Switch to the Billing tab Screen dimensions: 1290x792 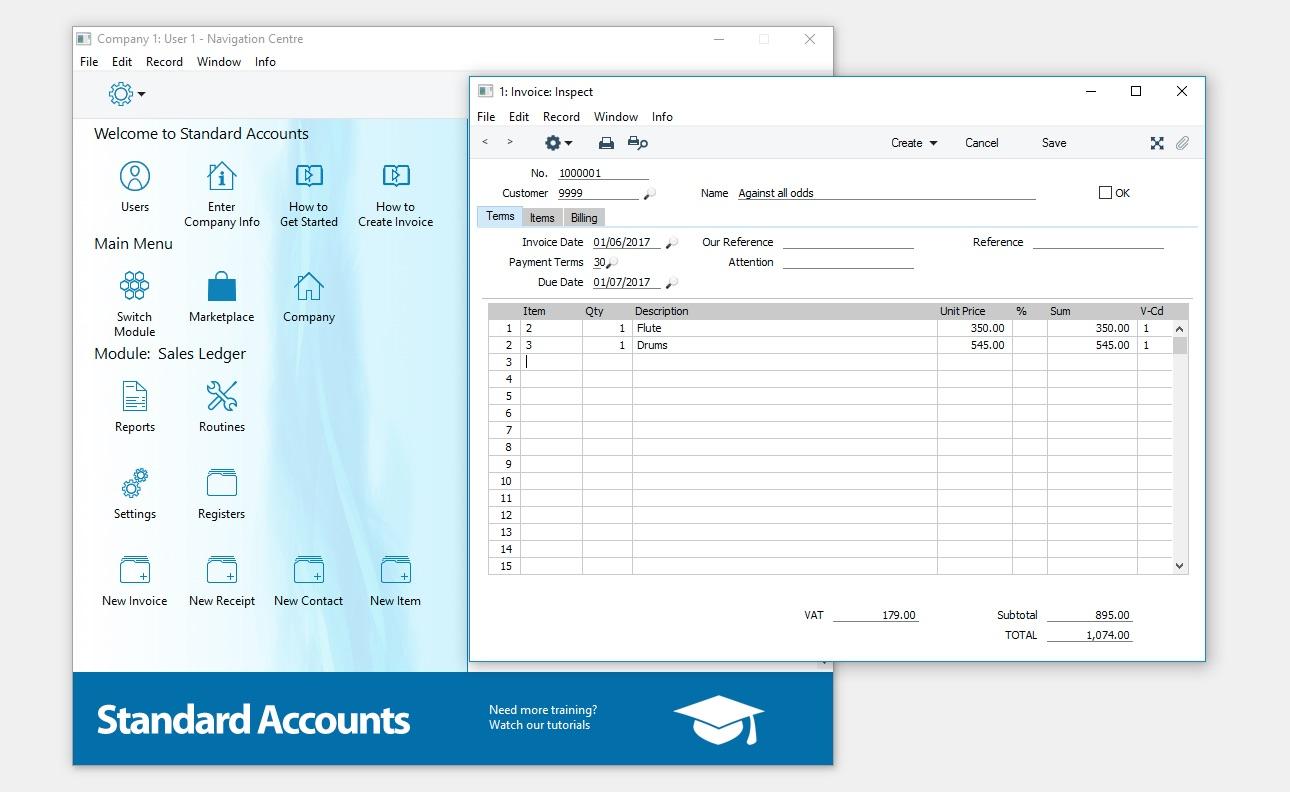click(x=584, y=218)
